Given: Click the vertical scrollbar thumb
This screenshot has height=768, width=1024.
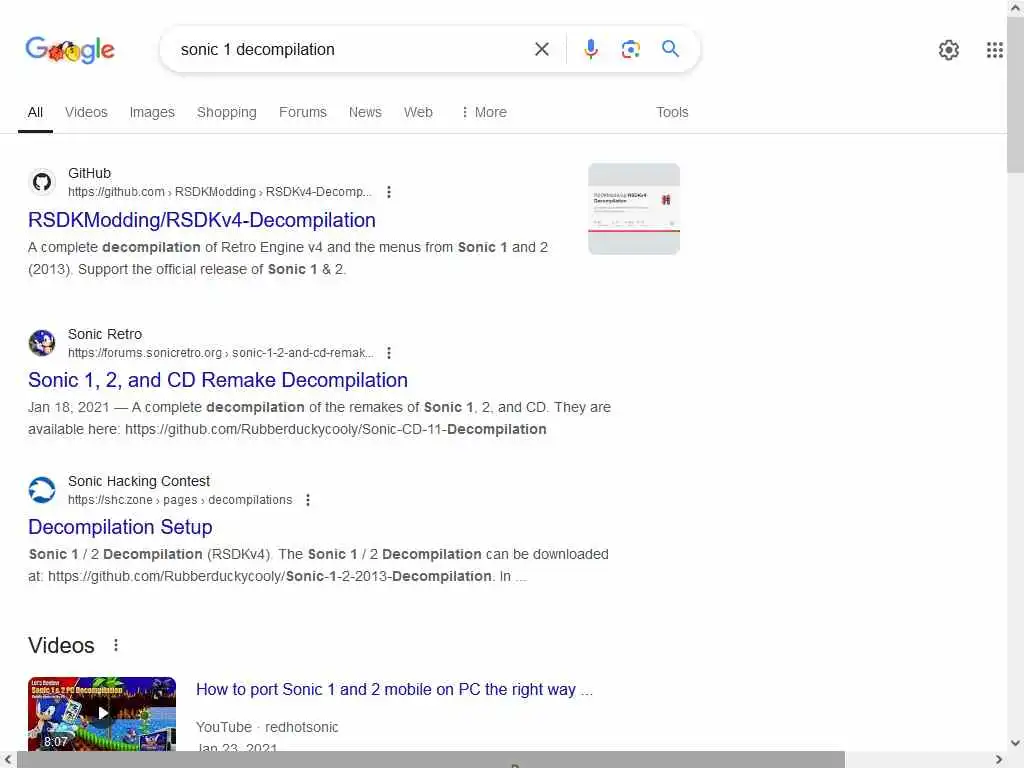Looking at the screenshot, I should coord(1015,95).
